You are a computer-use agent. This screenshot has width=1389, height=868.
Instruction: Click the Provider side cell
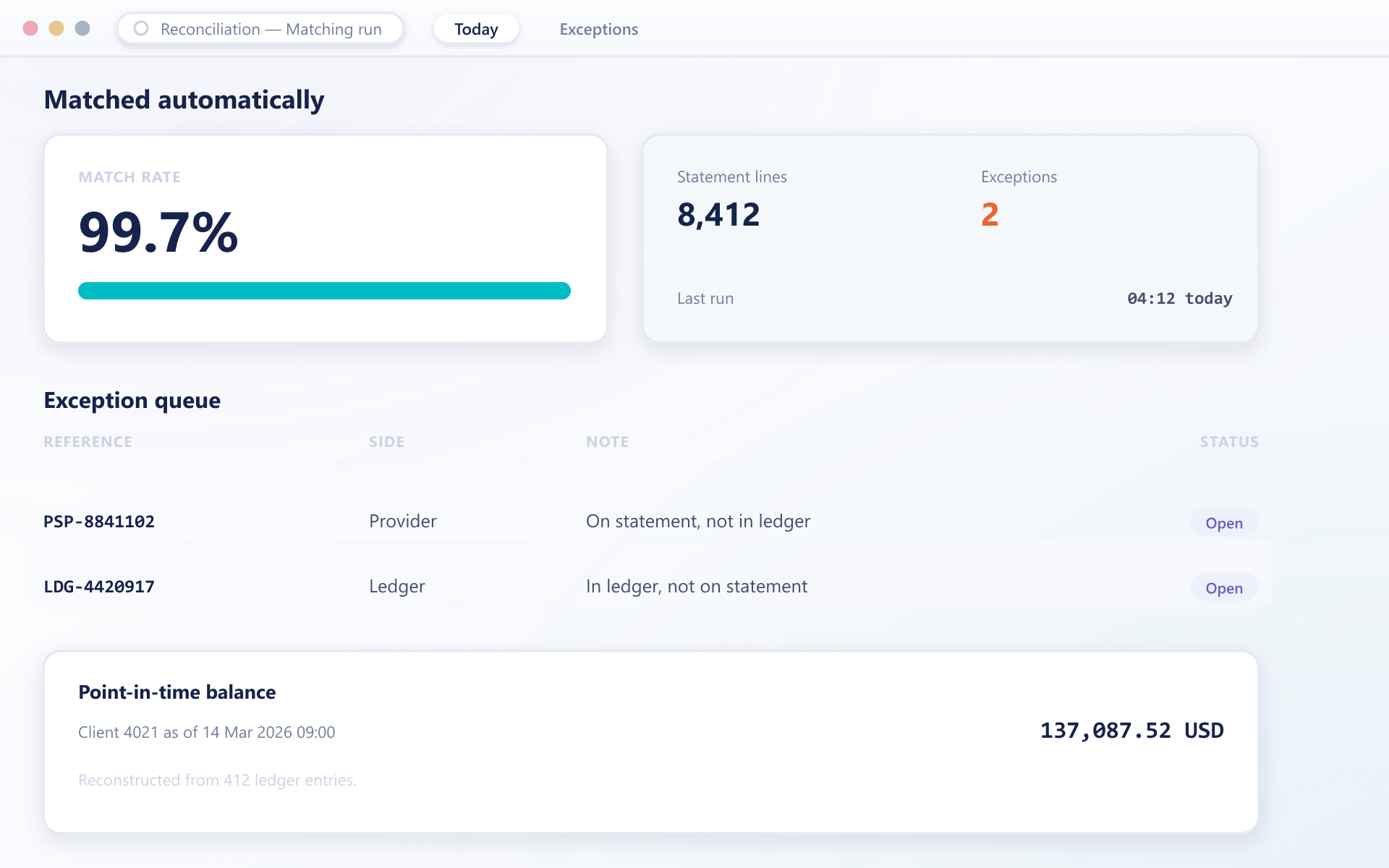(x=403, y=522)
